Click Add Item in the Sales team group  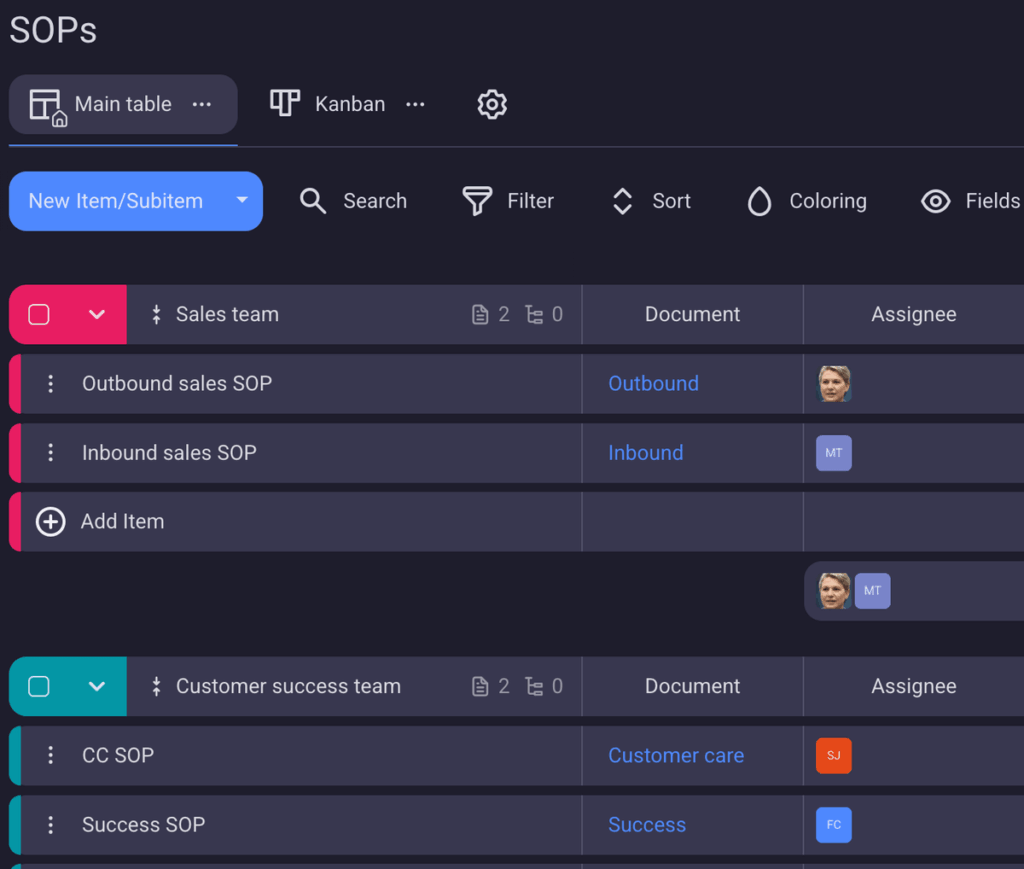[x=120, y=521]
